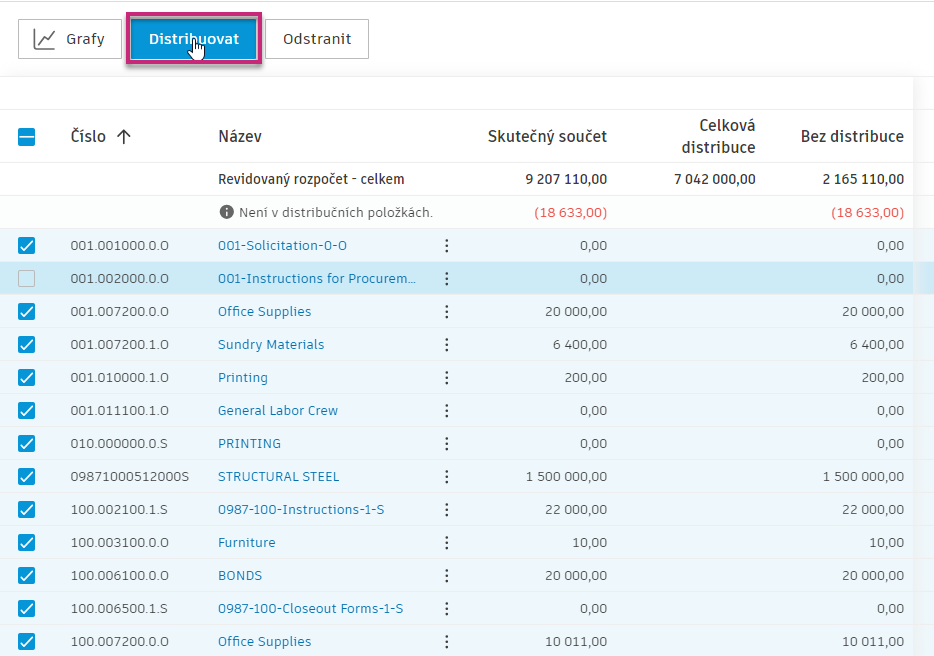
Task: Click the info icon beside Není v distribučních položkách
Action: (226, 212)
